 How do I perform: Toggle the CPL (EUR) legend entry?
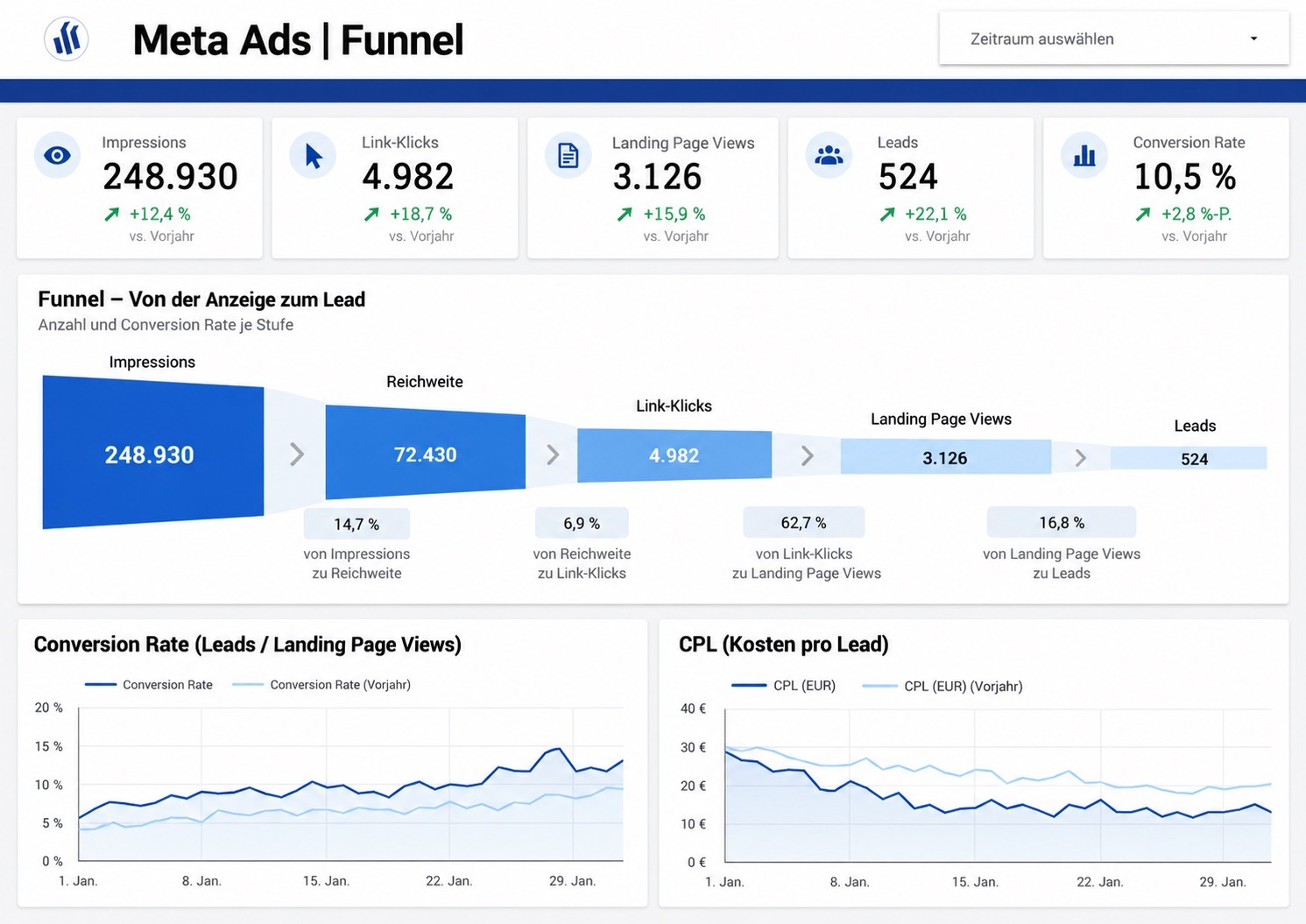(783, 686)
